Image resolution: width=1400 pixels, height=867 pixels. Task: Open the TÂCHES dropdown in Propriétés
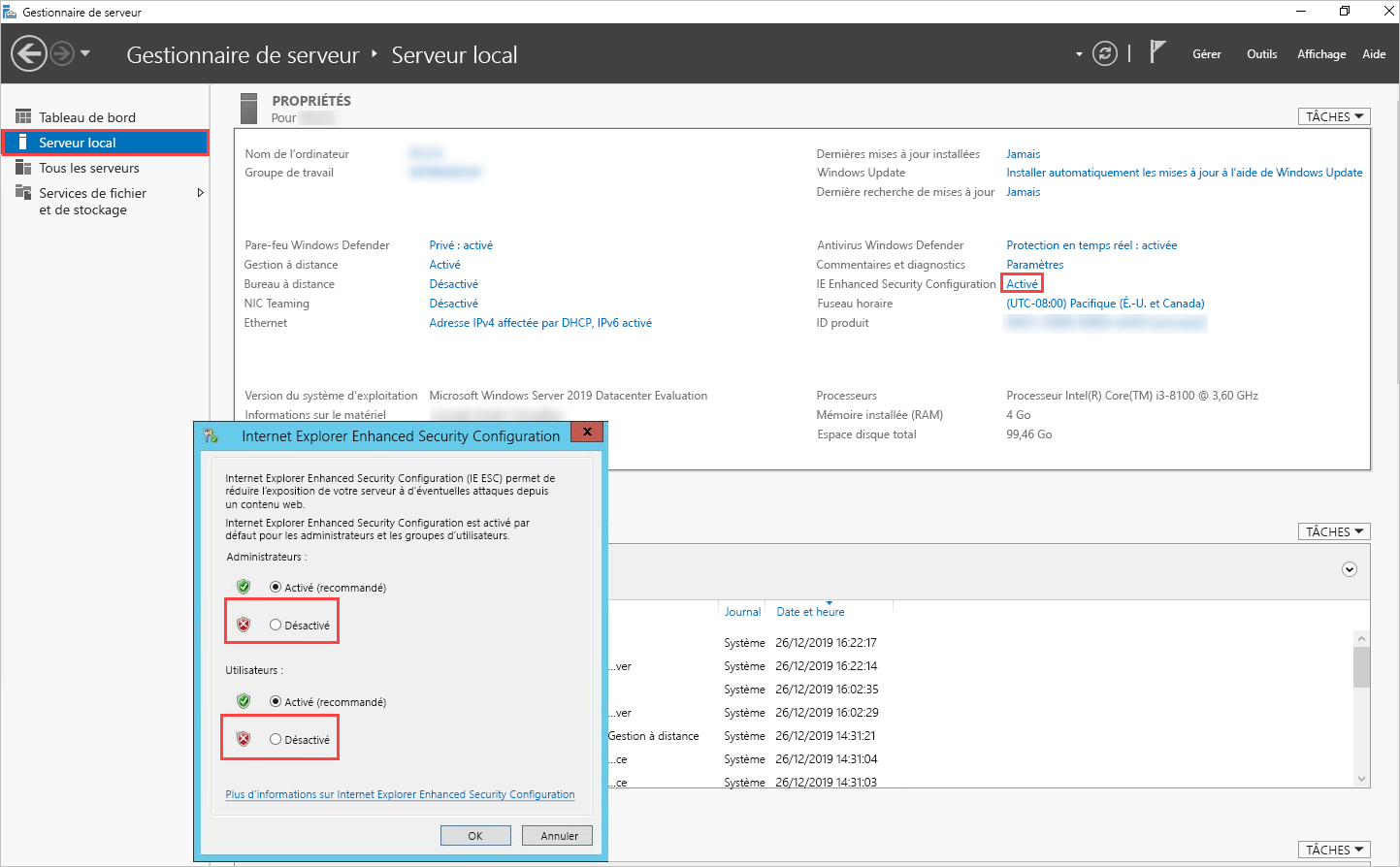[1333, 115]
